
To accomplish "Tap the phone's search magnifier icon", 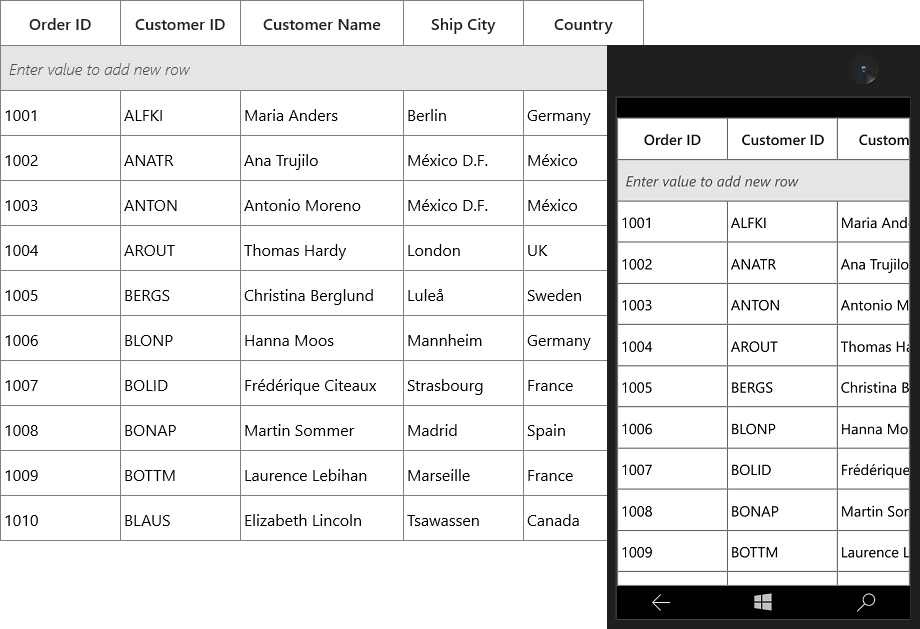I will 866,602.
